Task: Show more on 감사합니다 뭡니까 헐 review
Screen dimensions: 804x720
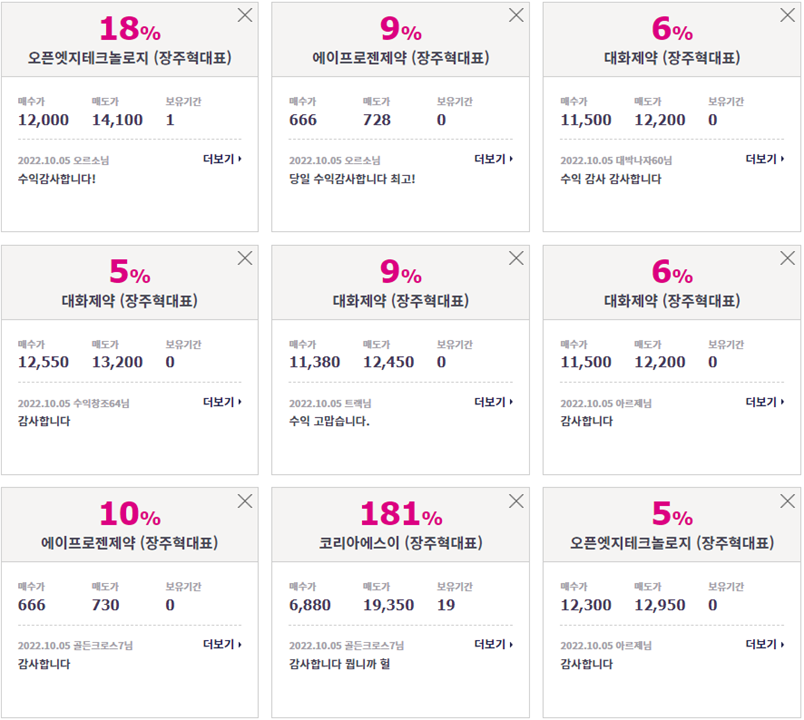Action: coord(493,644)
